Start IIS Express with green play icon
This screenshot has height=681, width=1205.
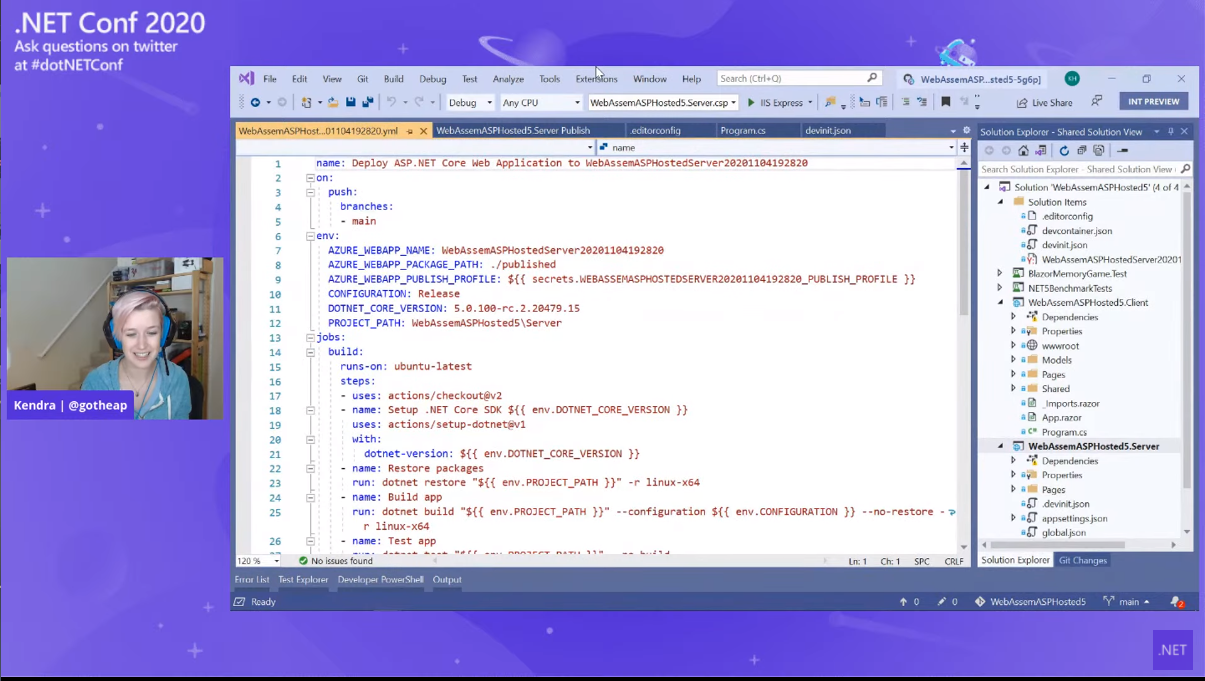pos(751,102)
